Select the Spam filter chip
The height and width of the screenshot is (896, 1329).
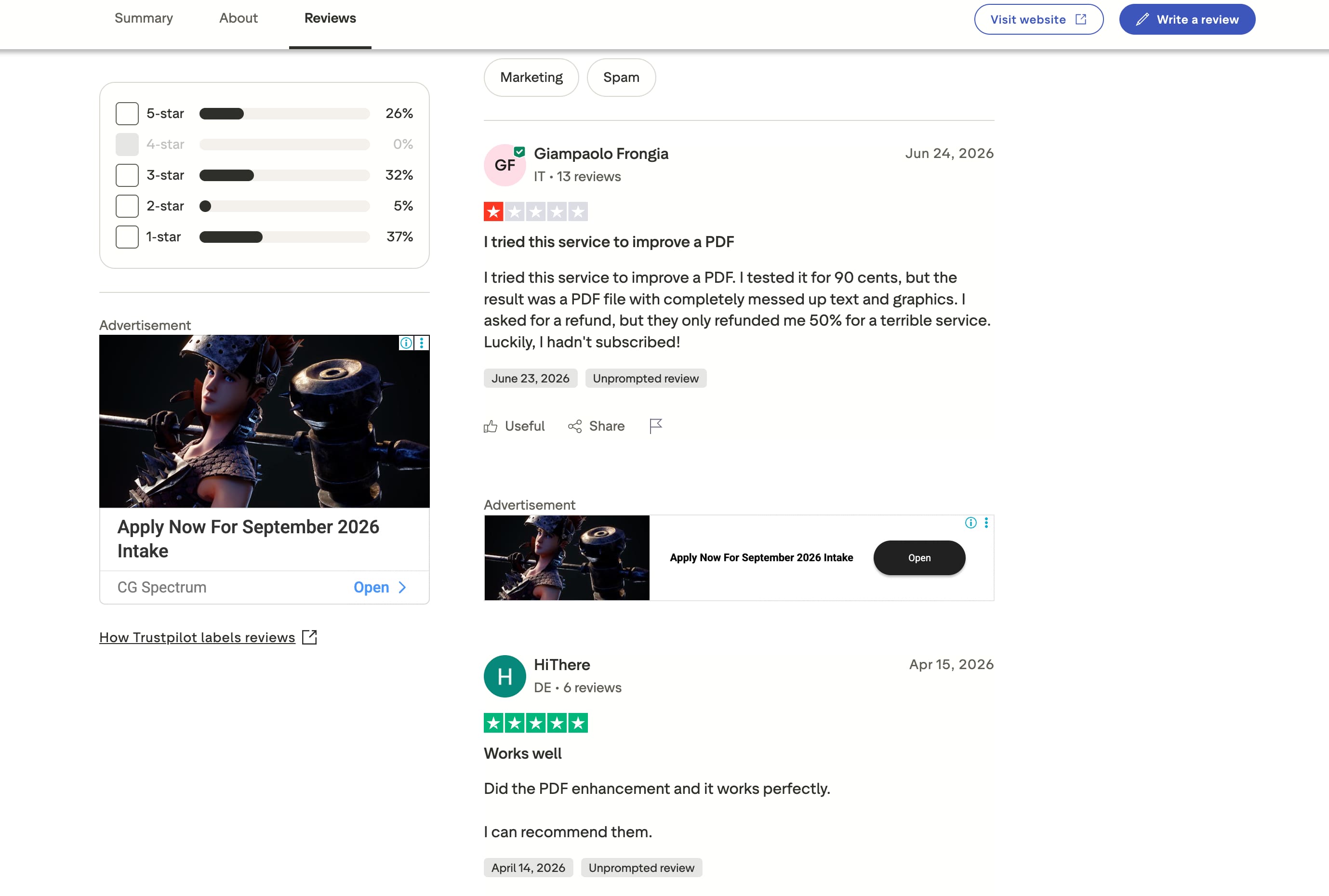(621, 77)
